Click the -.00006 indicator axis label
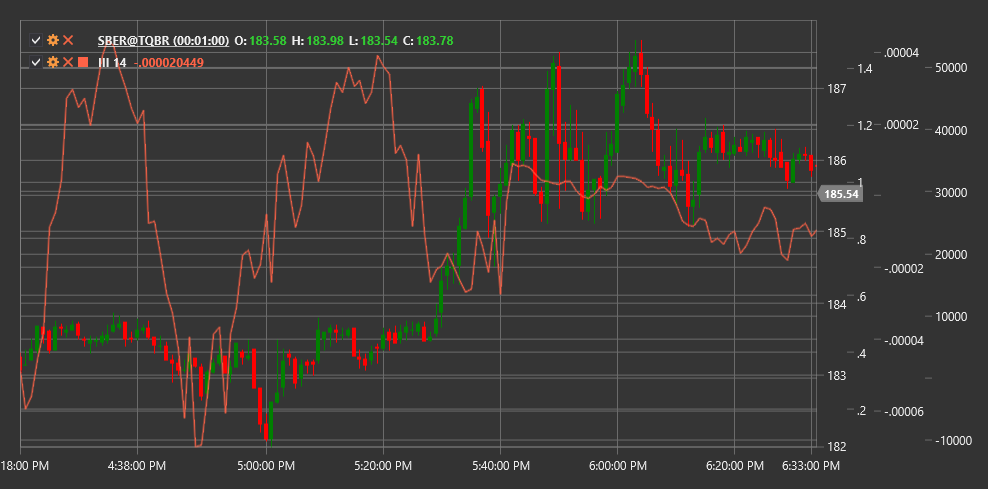This screenshot has height=489, width=988. [903, 411]
